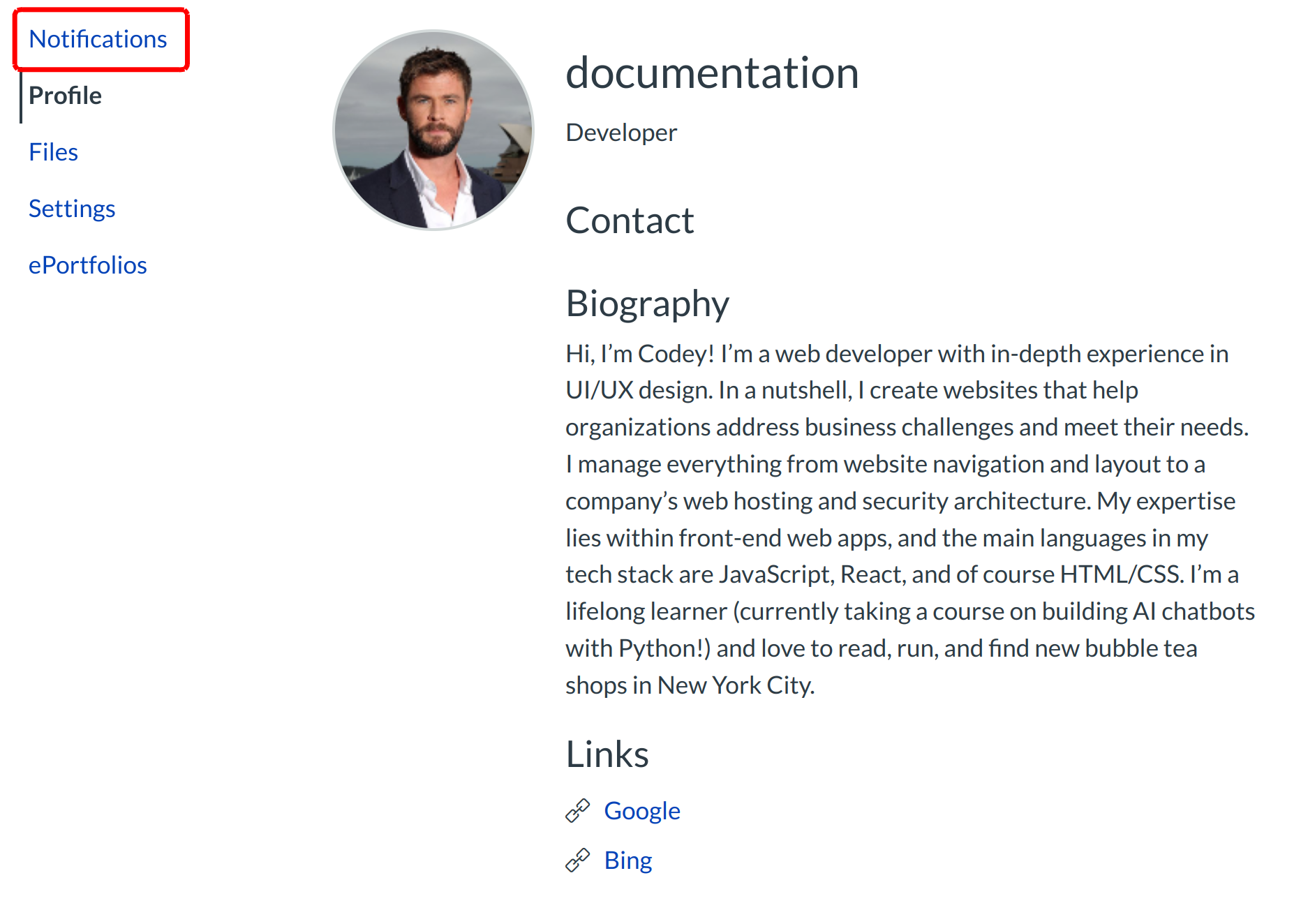Viewport: 1301px width, 924px height.
Task: Click the word "Codey!" in the biography
Action: point(676,354)
